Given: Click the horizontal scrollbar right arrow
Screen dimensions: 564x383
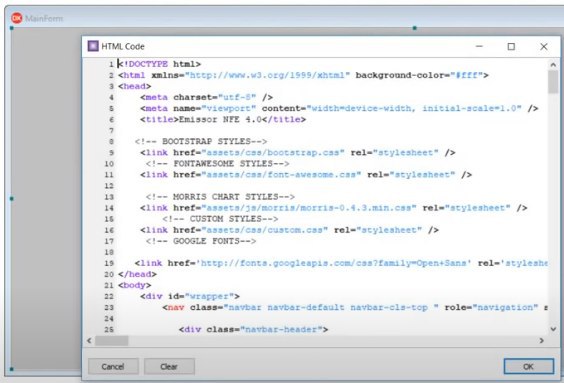Looking at the screenshot, I should click(x=542, y=340).
